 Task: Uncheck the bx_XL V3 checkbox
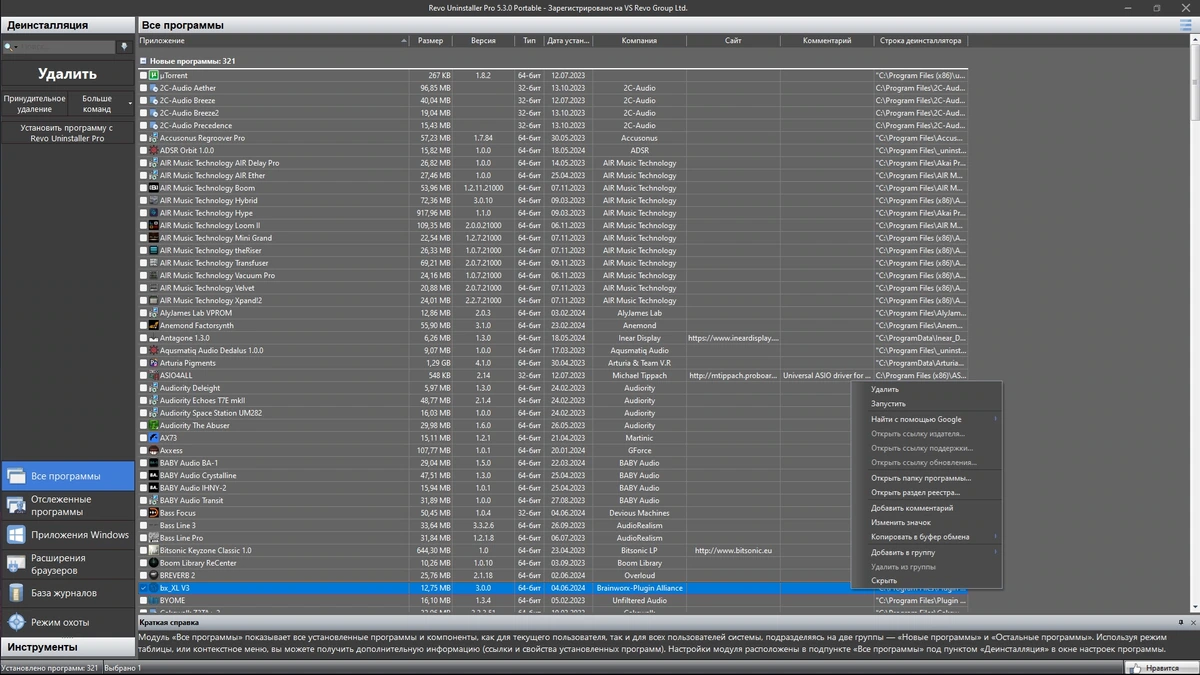[143, 588]
